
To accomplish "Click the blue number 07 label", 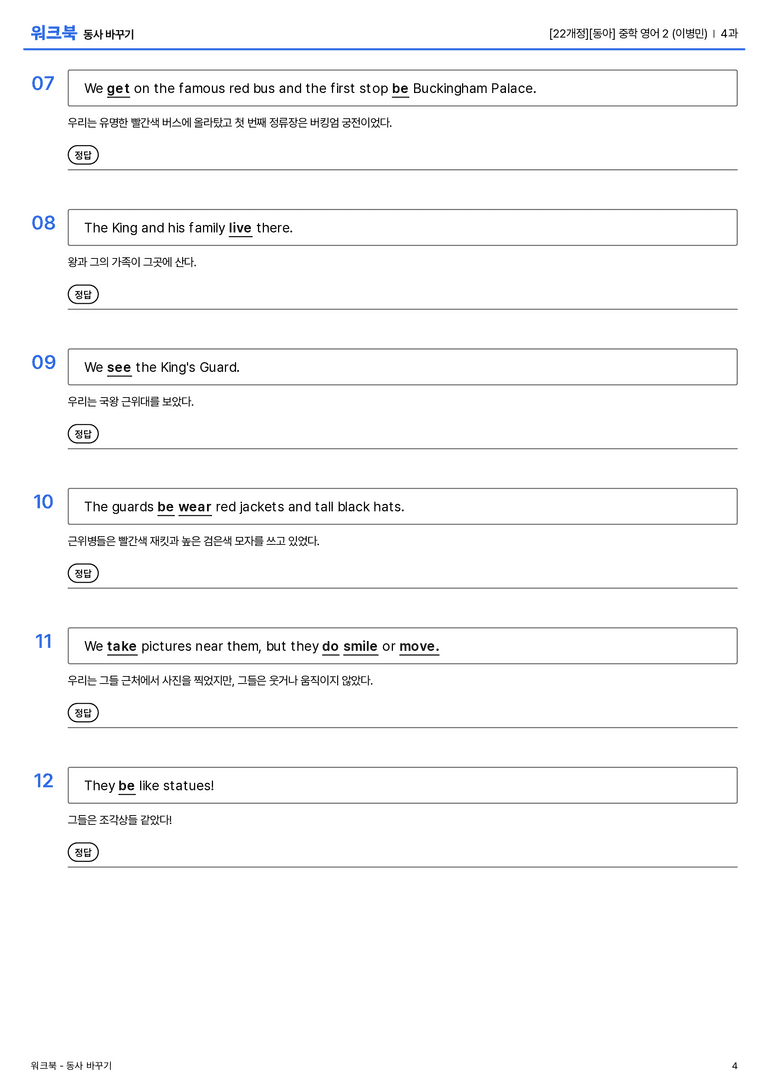I will click(43, 83).
